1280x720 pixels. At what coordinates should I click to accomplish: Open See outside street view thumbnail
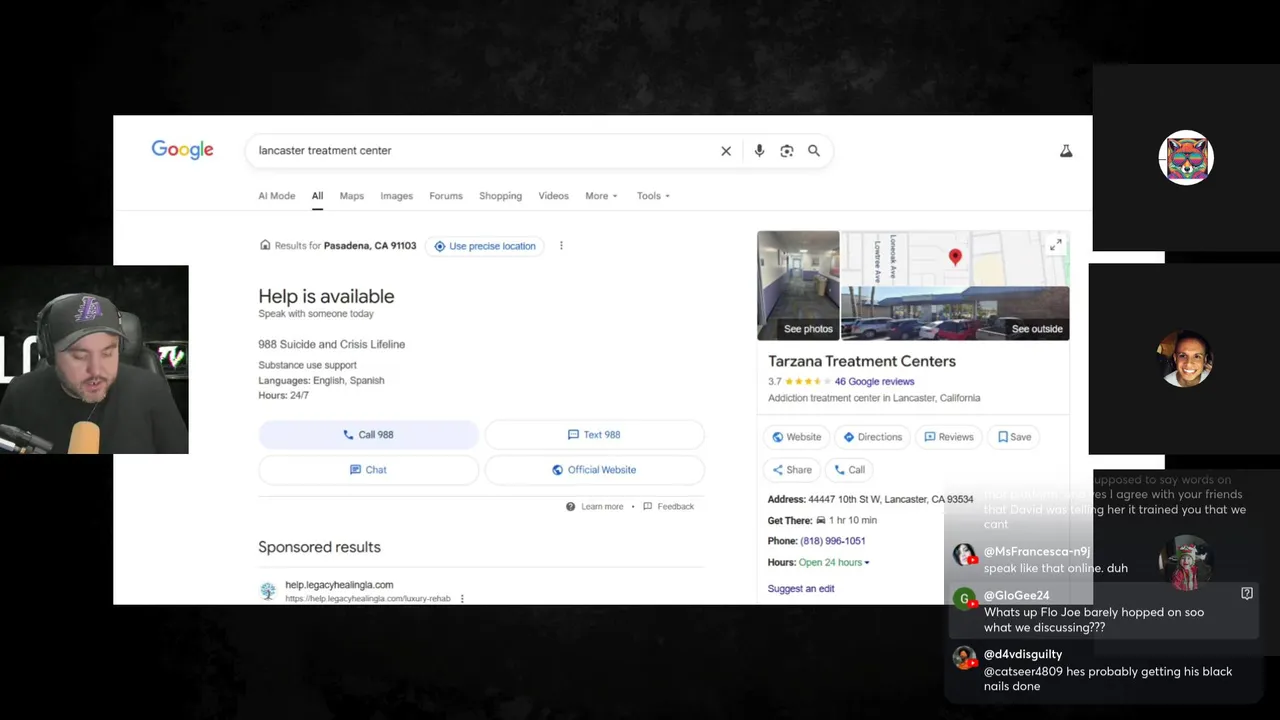[955, 314]
